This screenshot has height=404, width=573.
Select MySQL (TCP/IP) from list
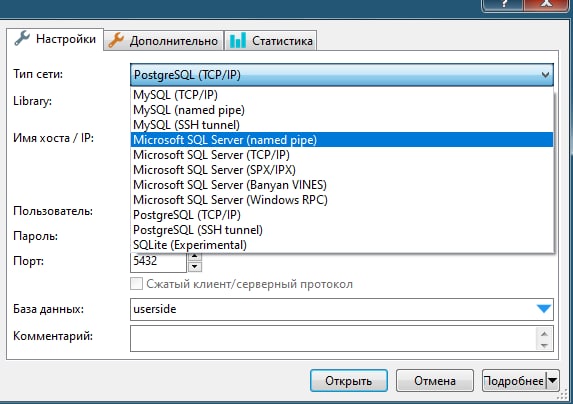click(342, 95)
